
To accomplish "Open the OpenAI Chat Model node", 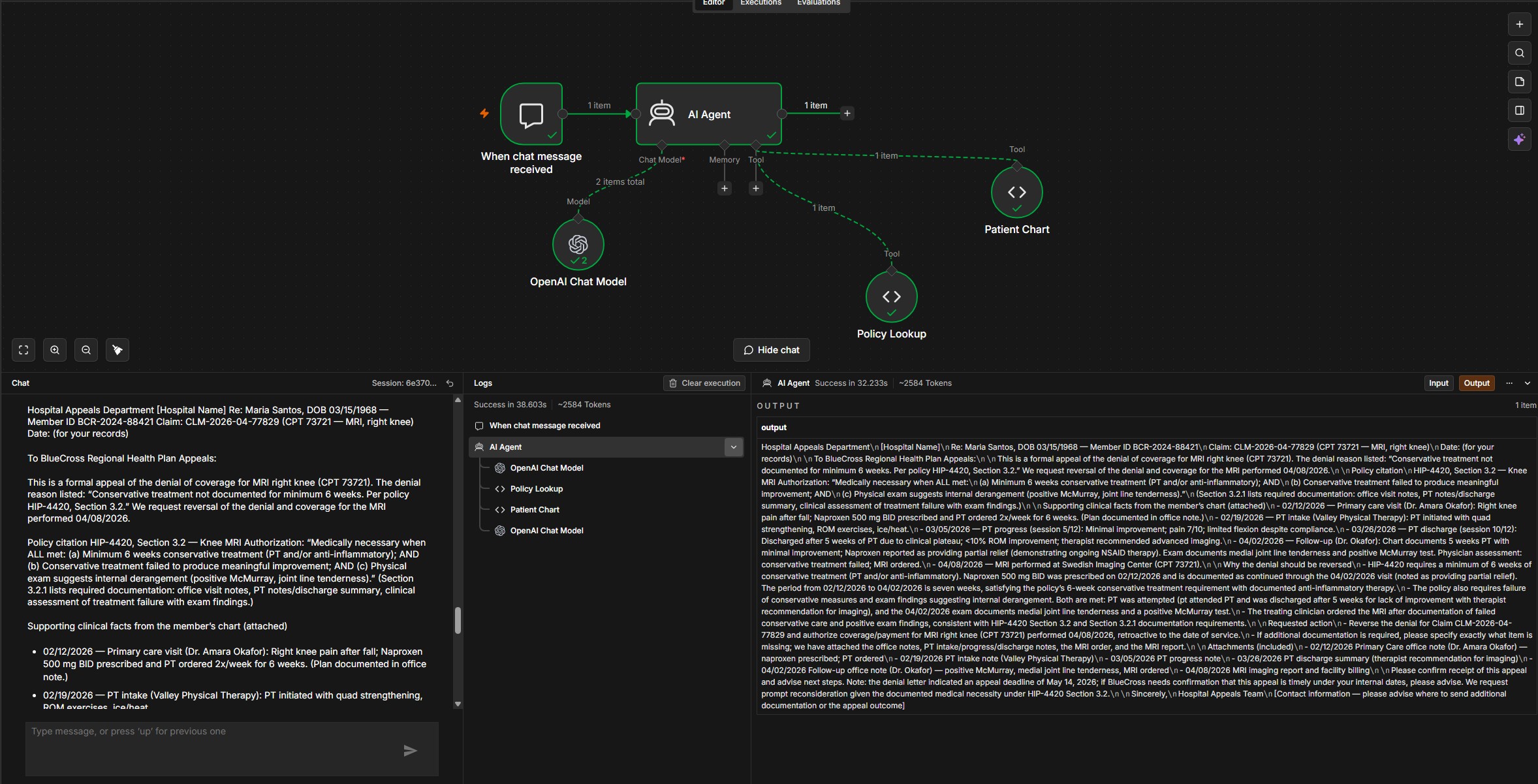I will pos(578,244).
